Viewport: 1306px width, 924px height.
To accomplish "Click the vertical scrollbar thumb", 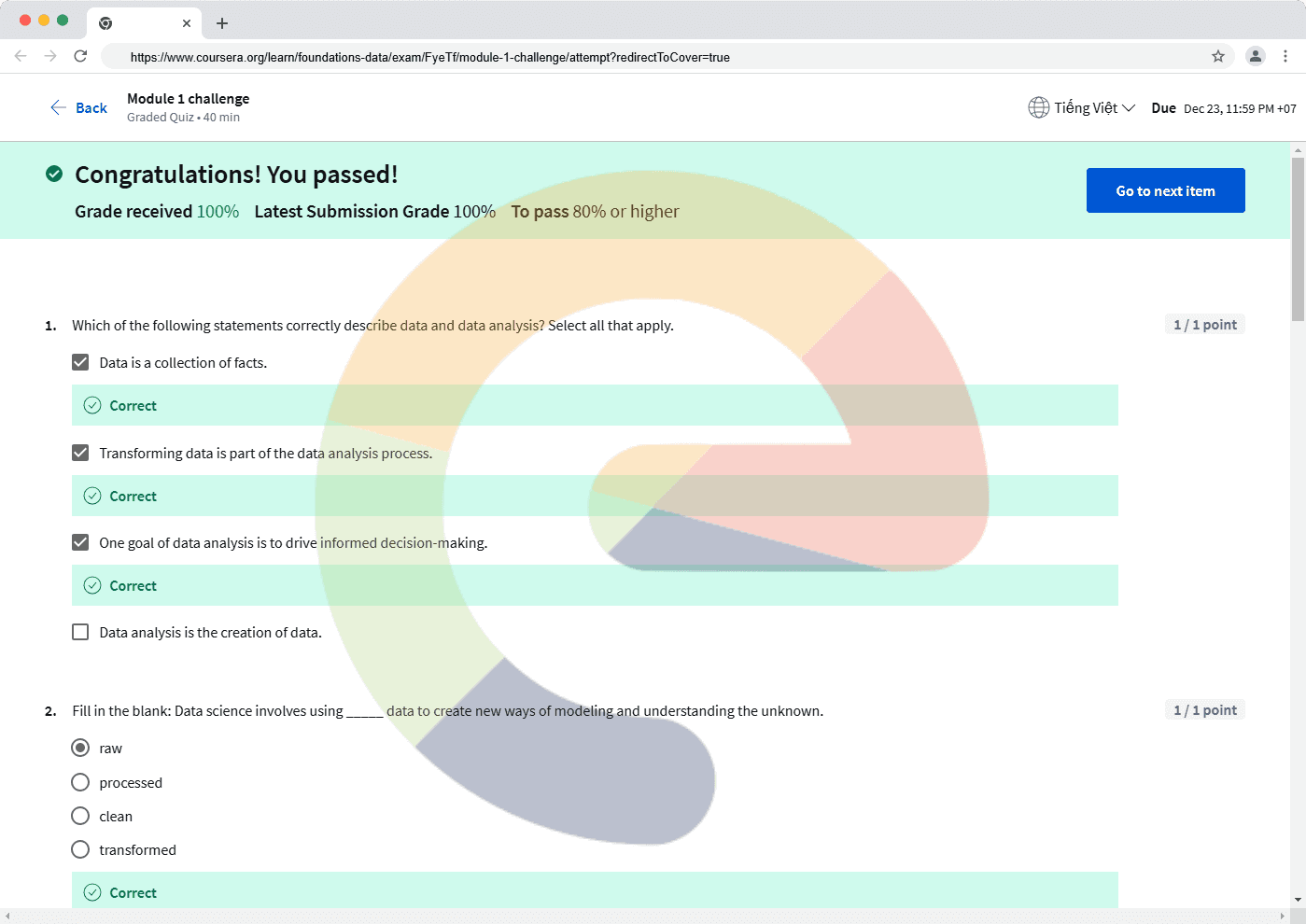I will (1298, 239).
